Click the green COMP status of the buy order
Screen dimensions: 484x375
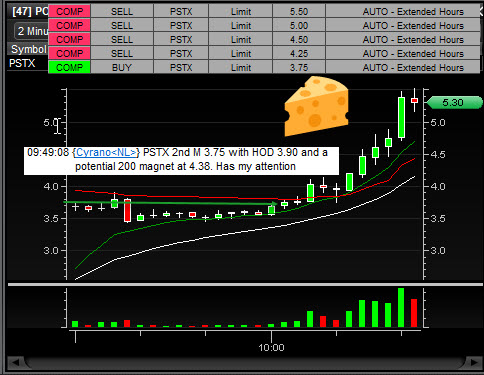coord(69,67)
